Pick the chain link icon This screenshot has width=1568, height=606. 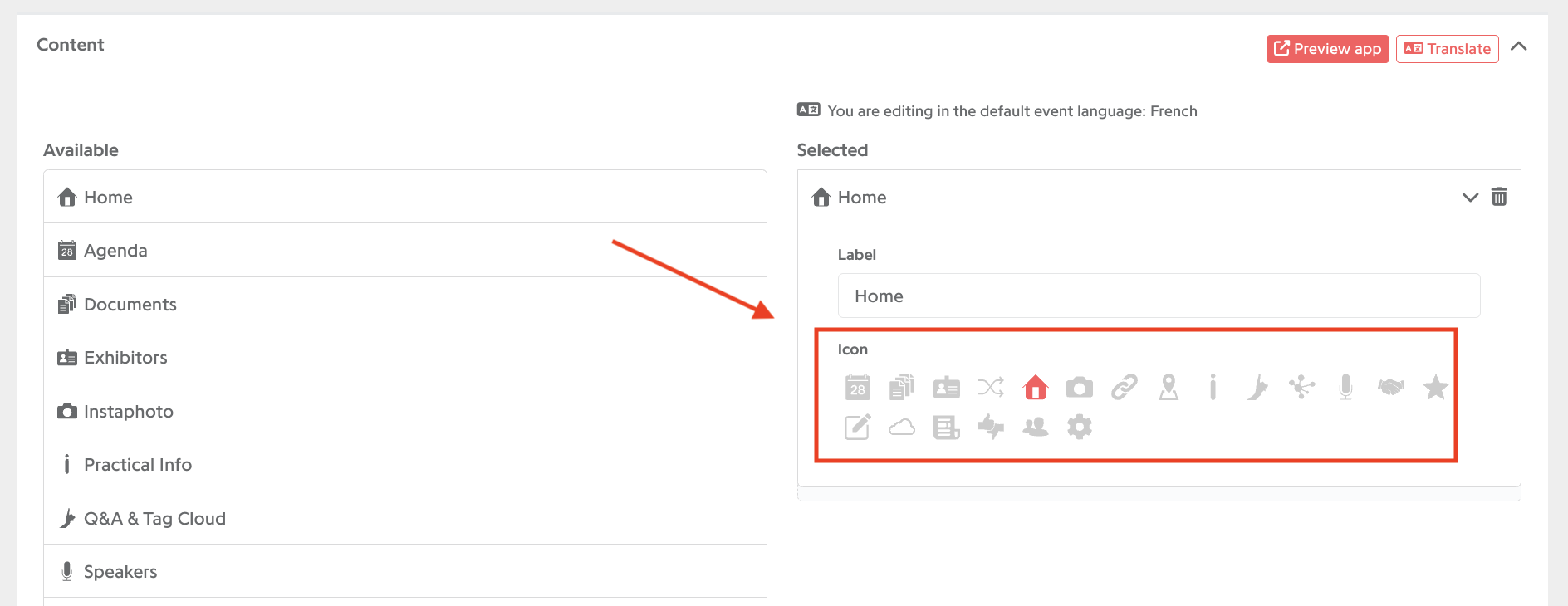(1124, 387)
